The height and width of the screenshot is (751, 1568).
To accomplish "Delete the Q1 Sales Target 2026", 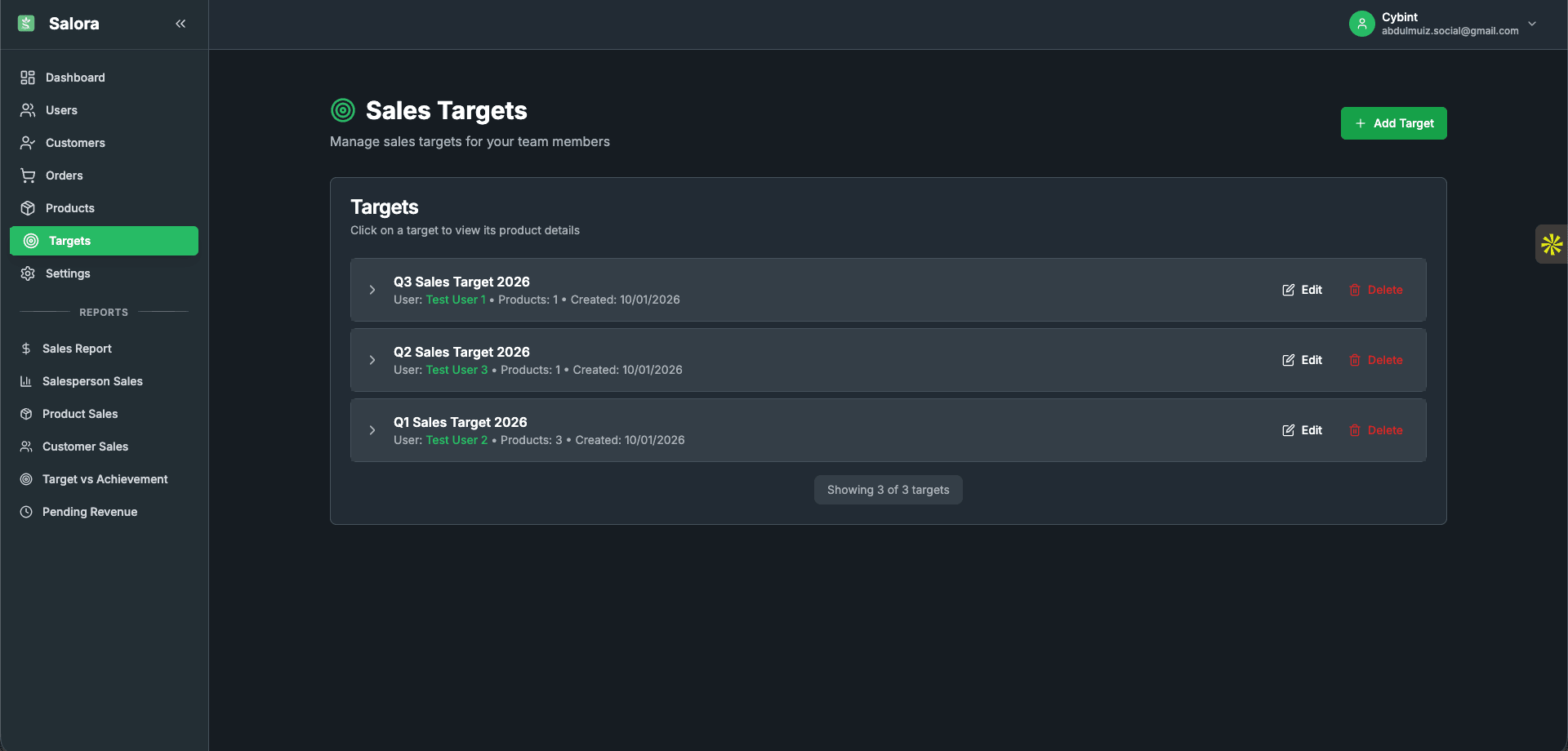I will (x=1375, y=430).
